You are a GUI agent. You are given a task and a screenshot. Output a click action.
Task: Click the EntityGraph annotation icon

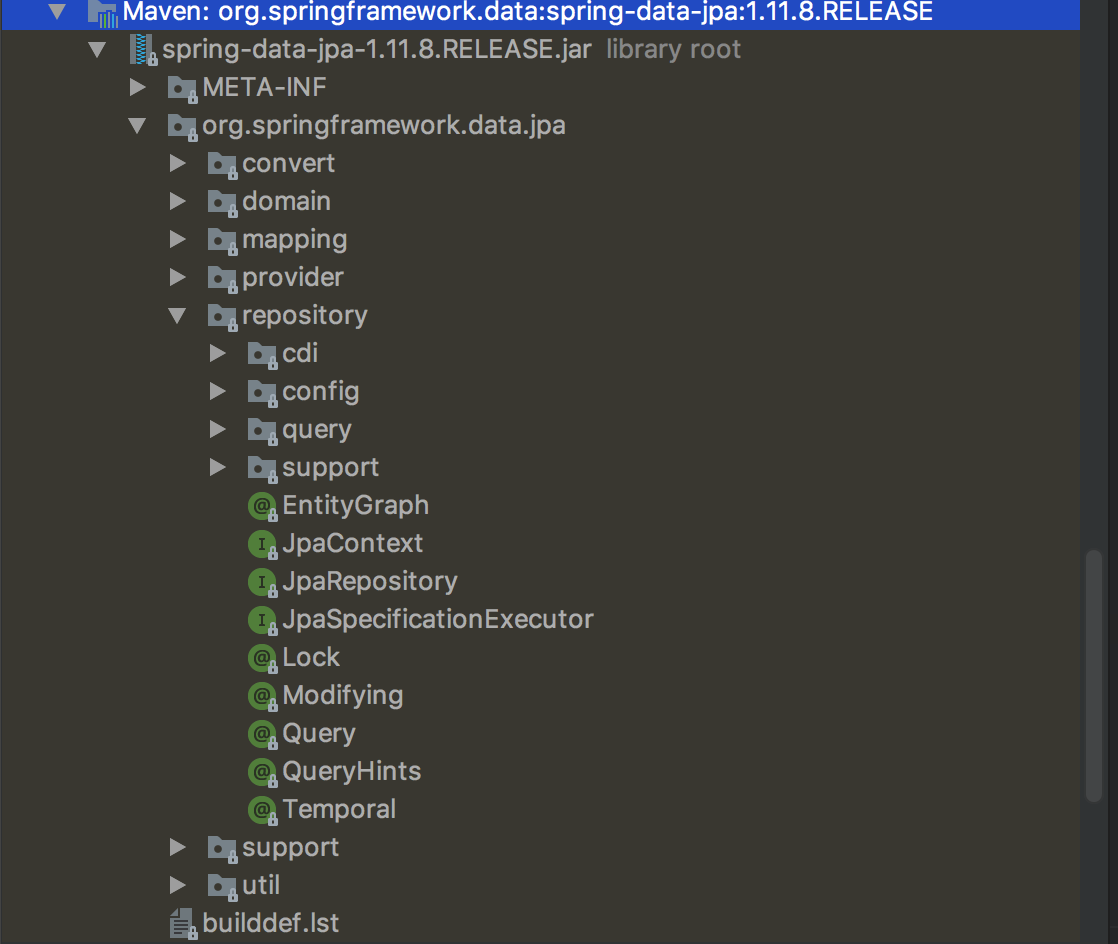pyautogui.click(x=262, y=506)
